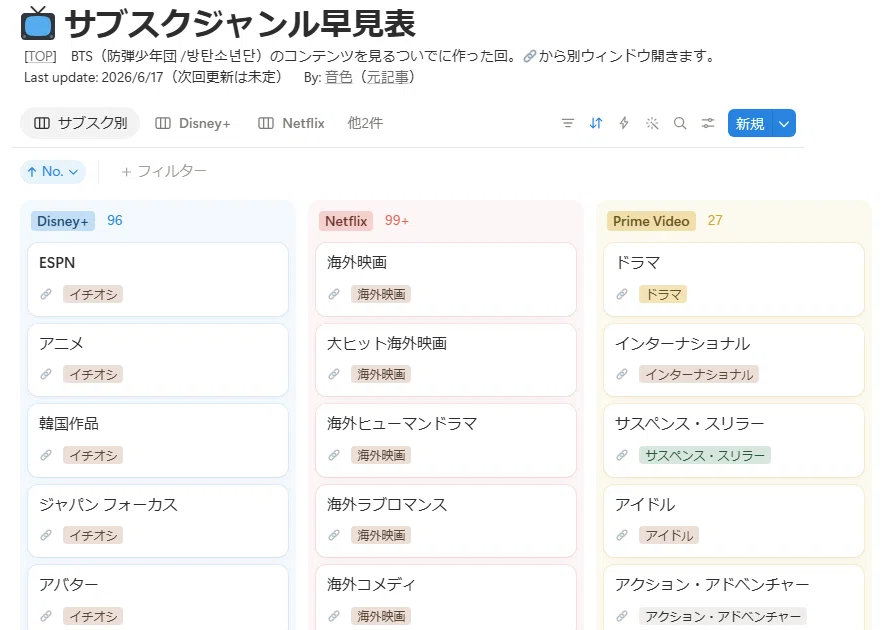This screenshot has height=630, width=881.
Task: Open the 海外ラブロマンス card title
Action: (x=387, y=505)
